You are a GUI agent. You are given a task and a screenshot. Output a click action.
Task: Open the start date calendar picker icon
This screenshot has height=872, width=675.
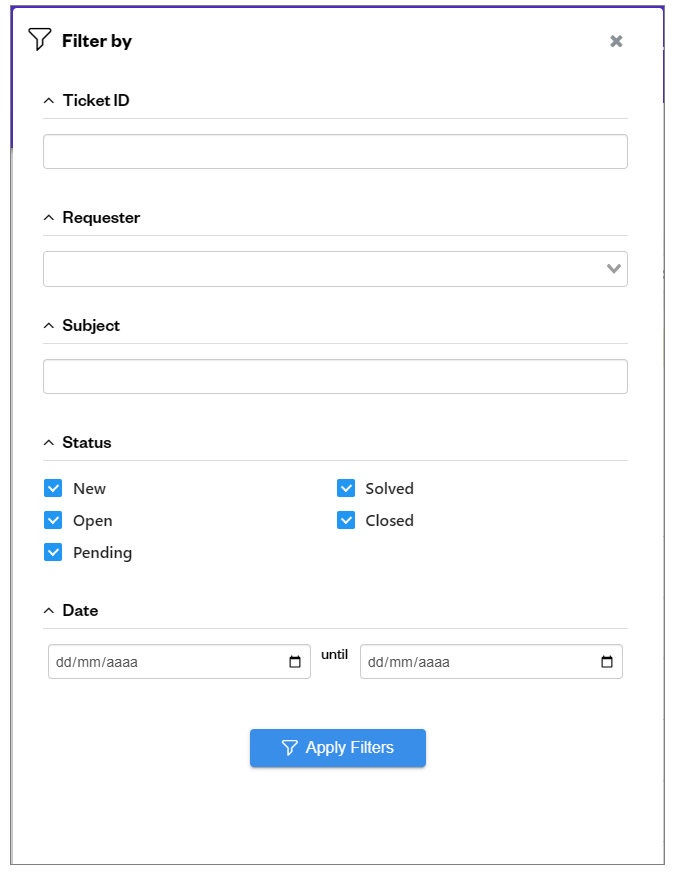[x=295, y=662]
